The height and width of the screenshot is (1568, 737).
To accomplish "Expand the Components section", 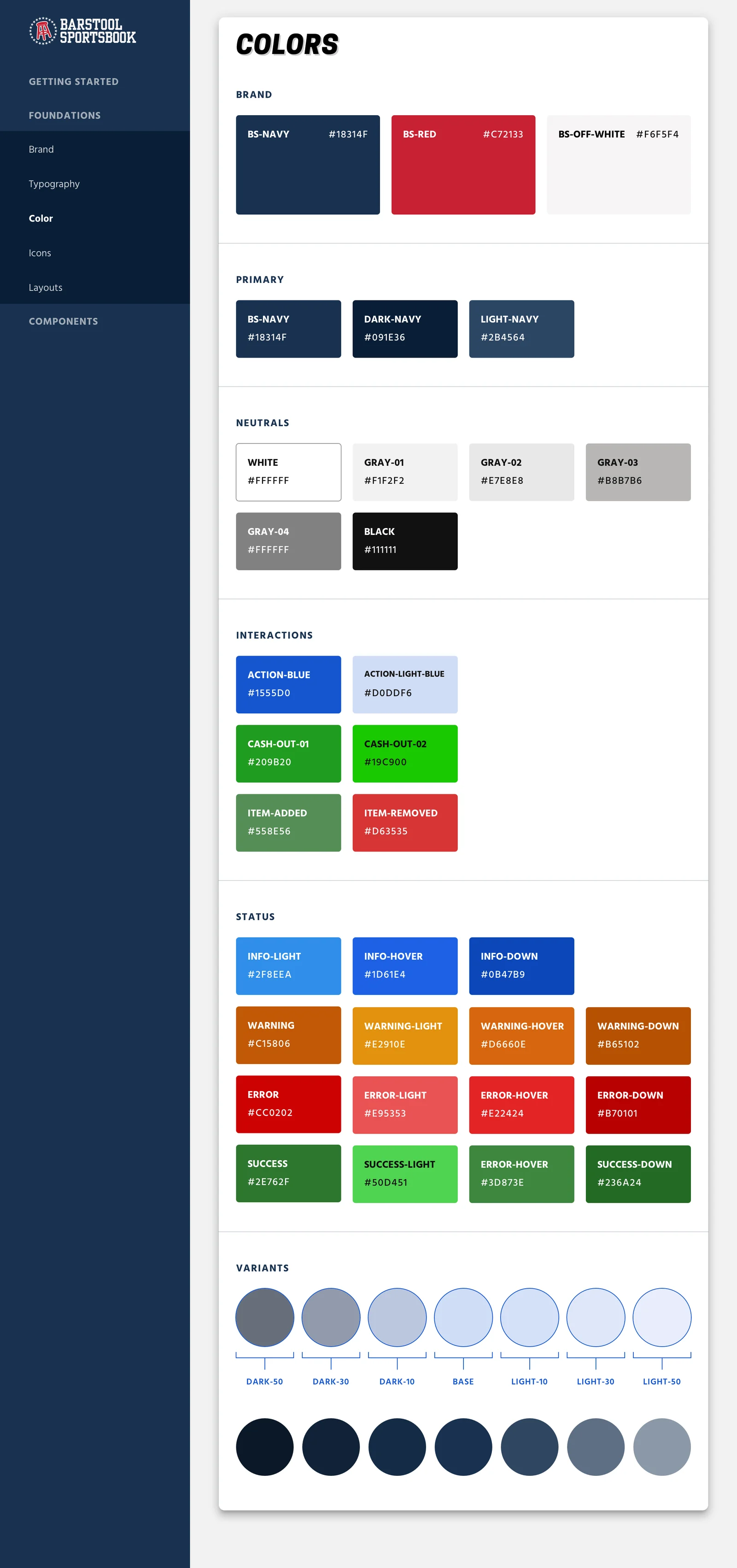I will point(63,322).
